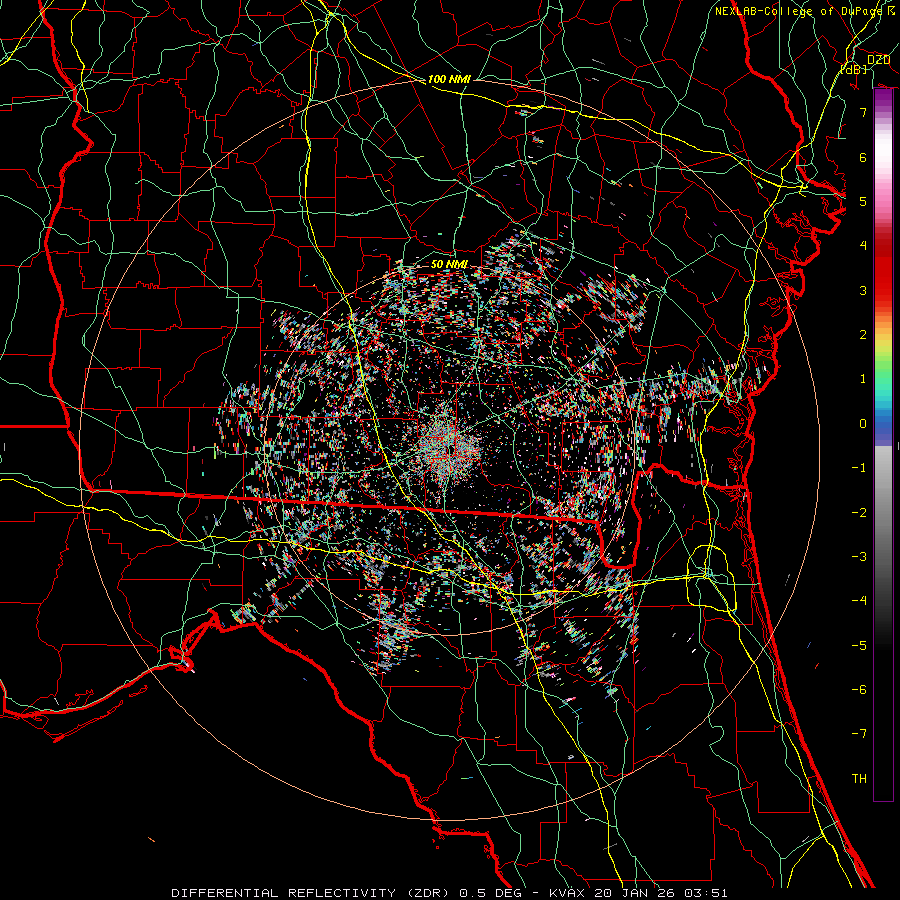Click the "-5" scale label
This screenshot has height=900, width=900.
[x=859, y=646]
